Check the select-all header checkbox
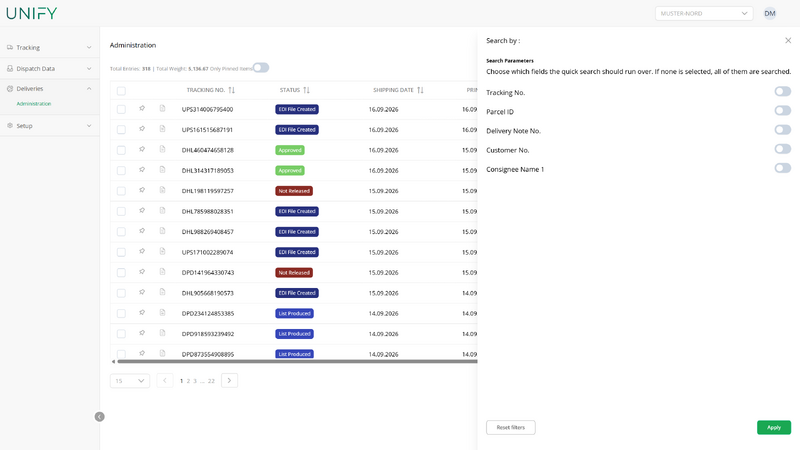 pos(121,91)
